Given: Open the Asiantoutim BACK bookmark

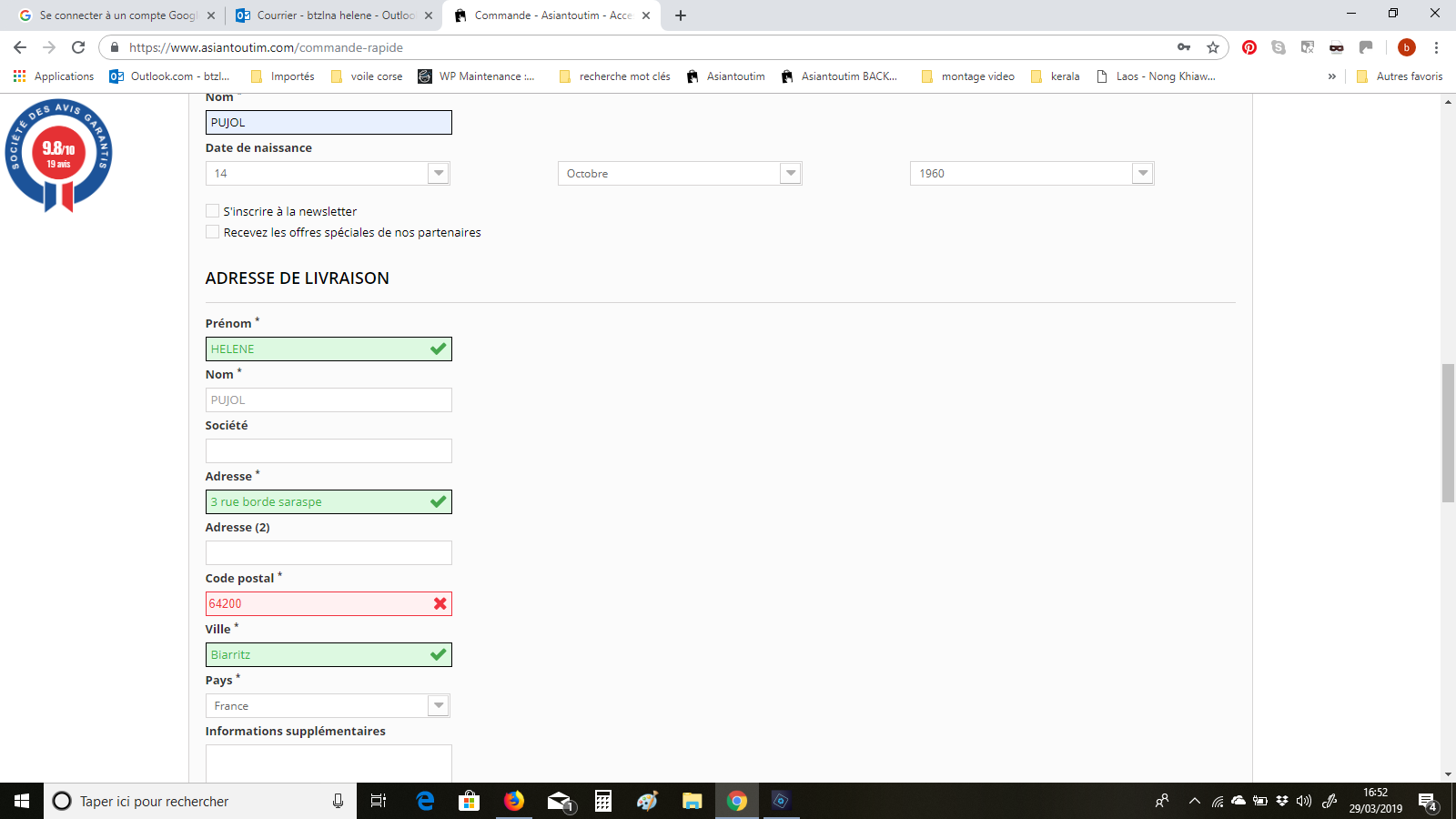Looking at the screenshot, I should point(839,76).
